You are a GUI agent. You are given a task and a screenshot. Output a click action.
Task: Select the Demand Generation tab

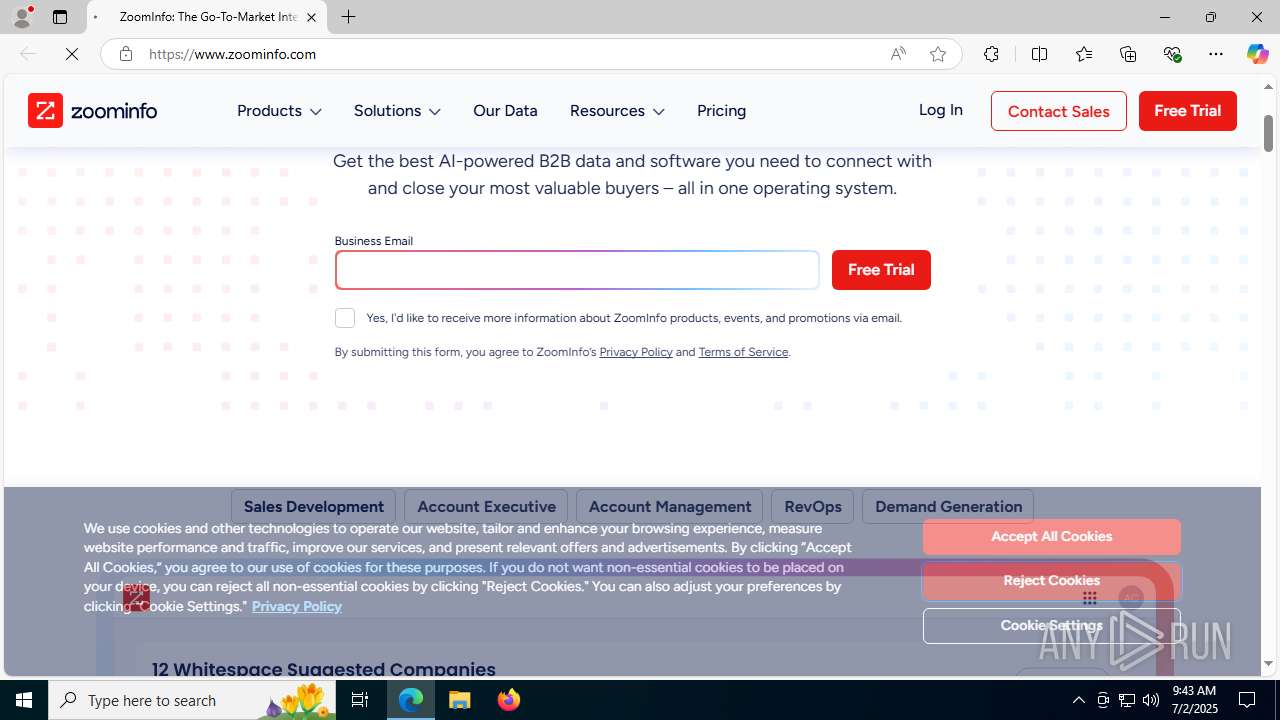948,507
